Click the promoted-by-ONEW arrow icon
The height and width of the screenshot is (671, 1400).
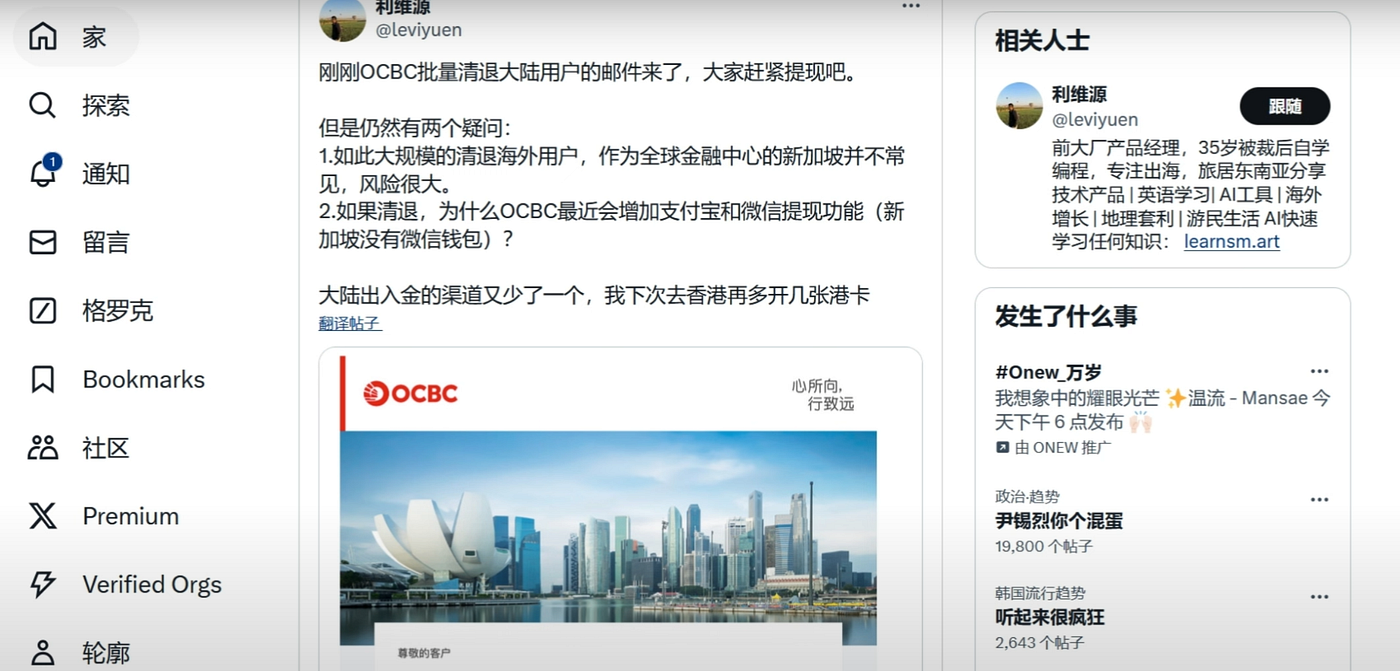pyautogui.click(x=1002, y=447)
